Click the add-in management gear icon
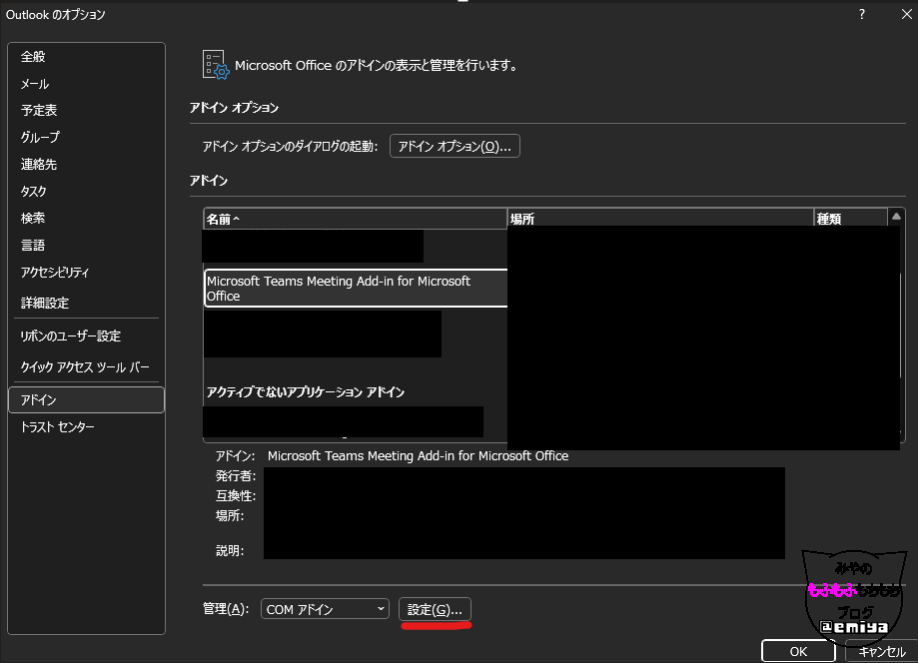This screenshot has width=918, height=663. click(x=215, y=64)
